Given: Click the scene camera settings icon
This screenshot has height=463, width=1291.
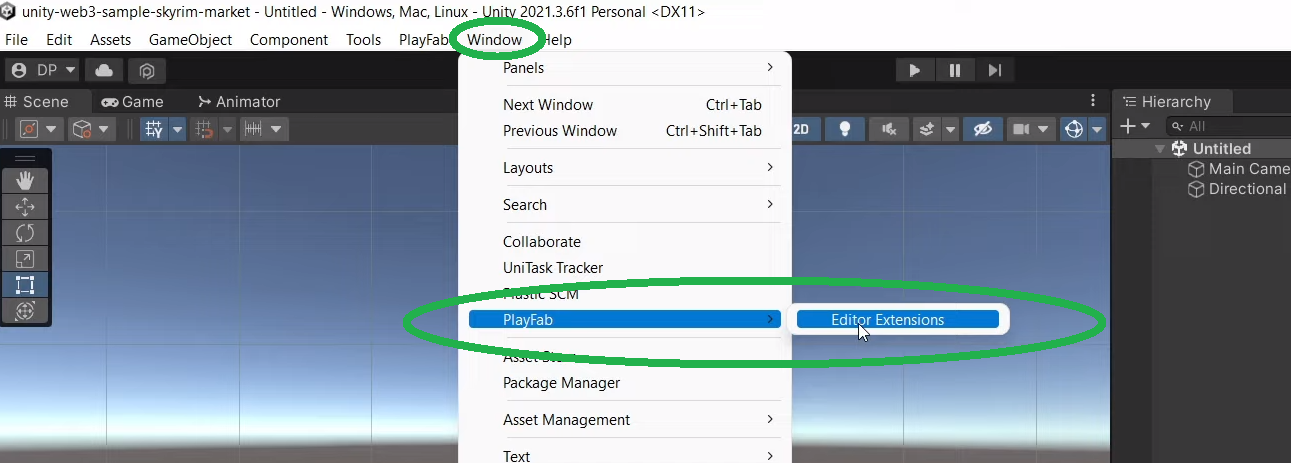Looking at the screenshot, I should [x=1021, y=129].
